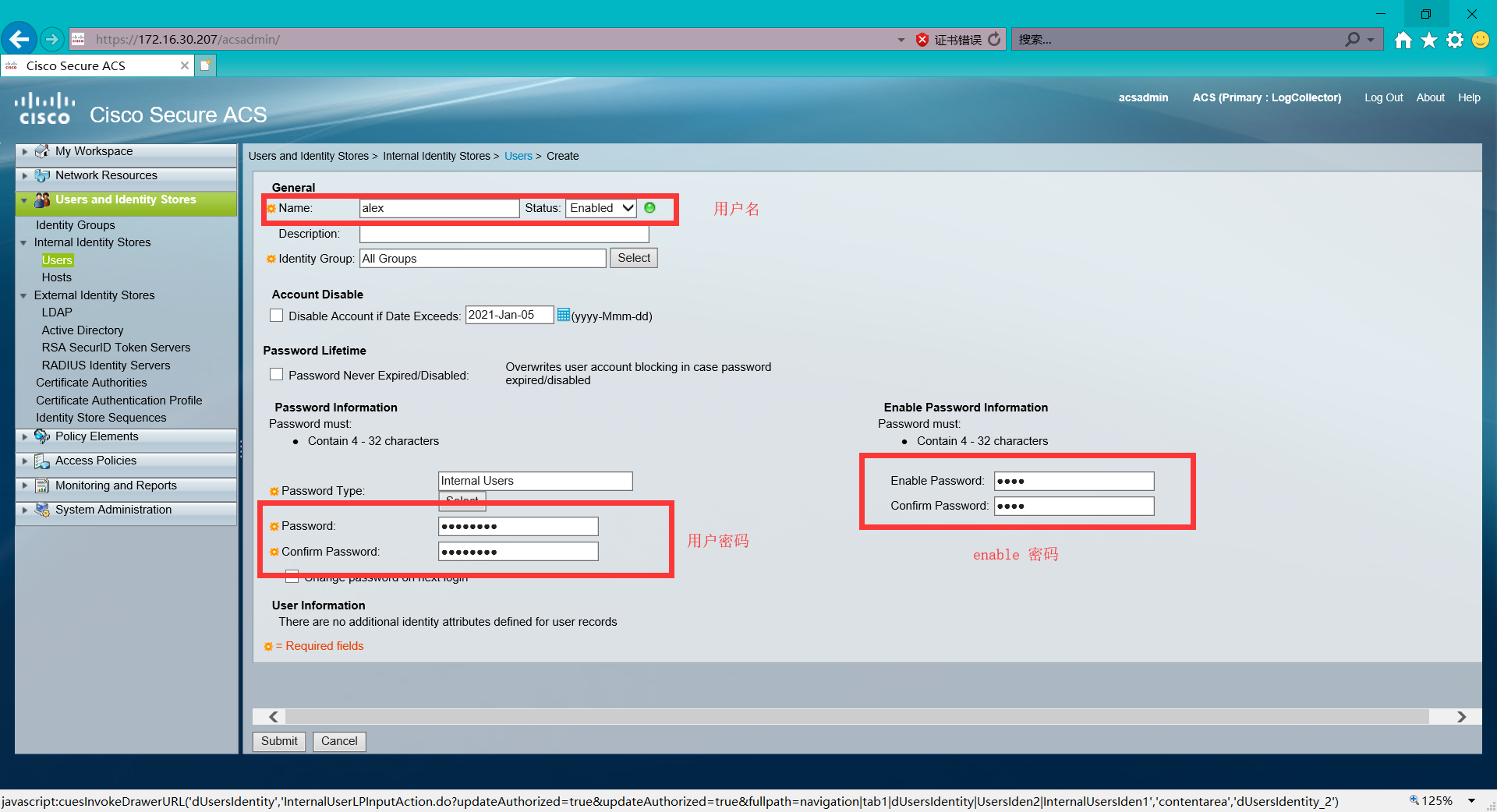
Task: Expand Policy Elements section
Action: pyautogui.click(x=25, y=436)
